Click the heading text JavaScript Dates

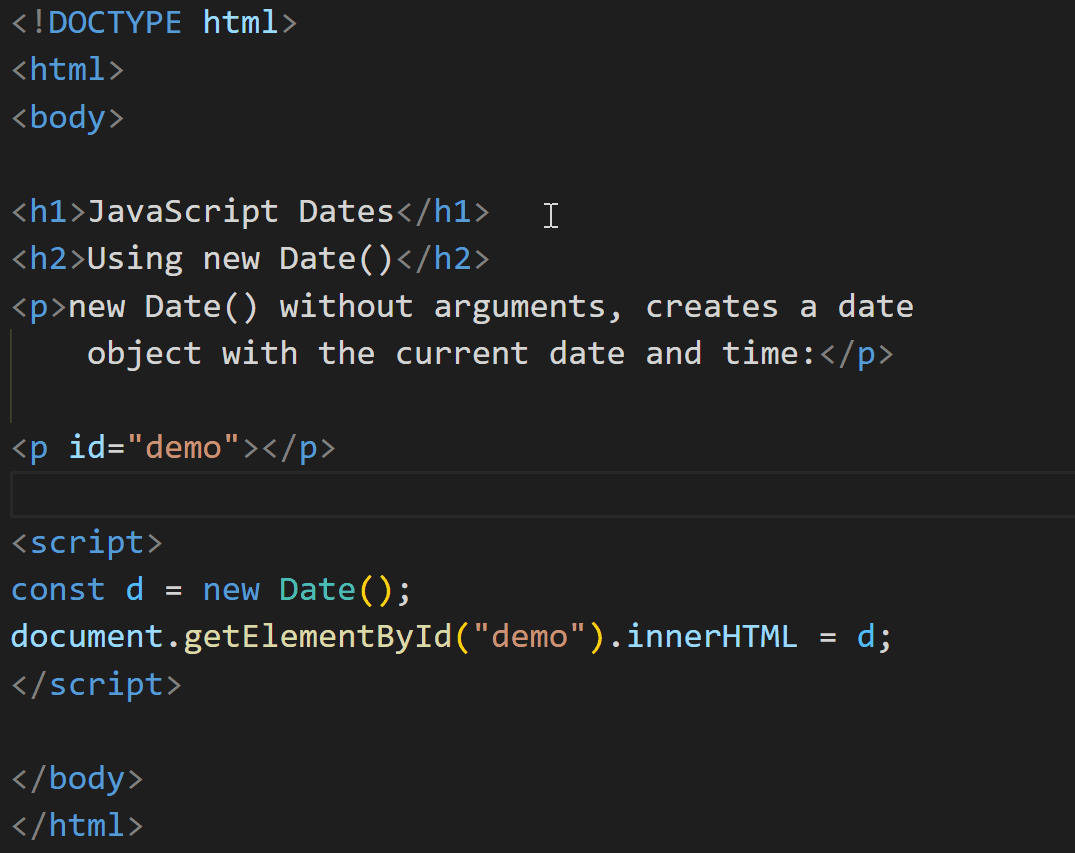(240, 211)
